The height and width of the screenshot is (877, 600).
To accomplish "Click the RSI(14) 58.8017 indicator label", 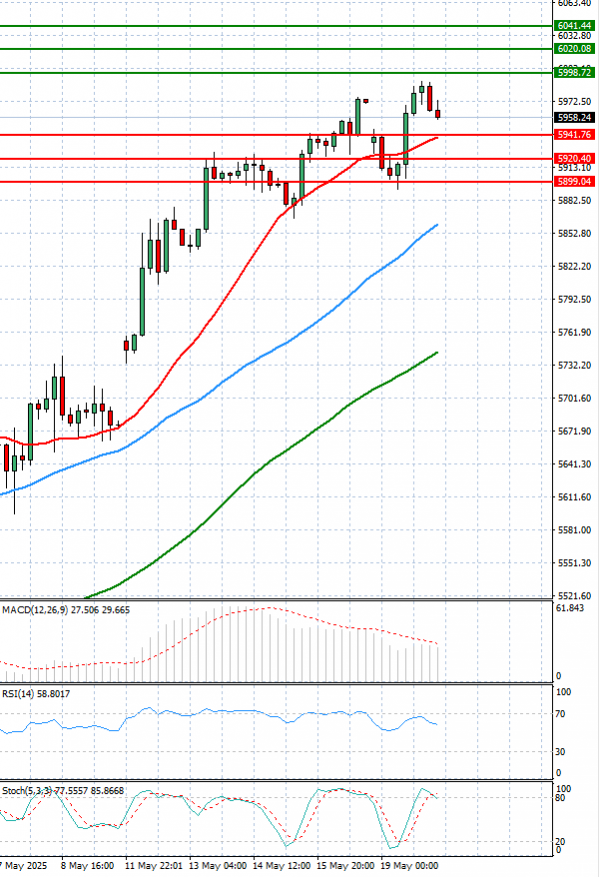I will tap(36, 694).
